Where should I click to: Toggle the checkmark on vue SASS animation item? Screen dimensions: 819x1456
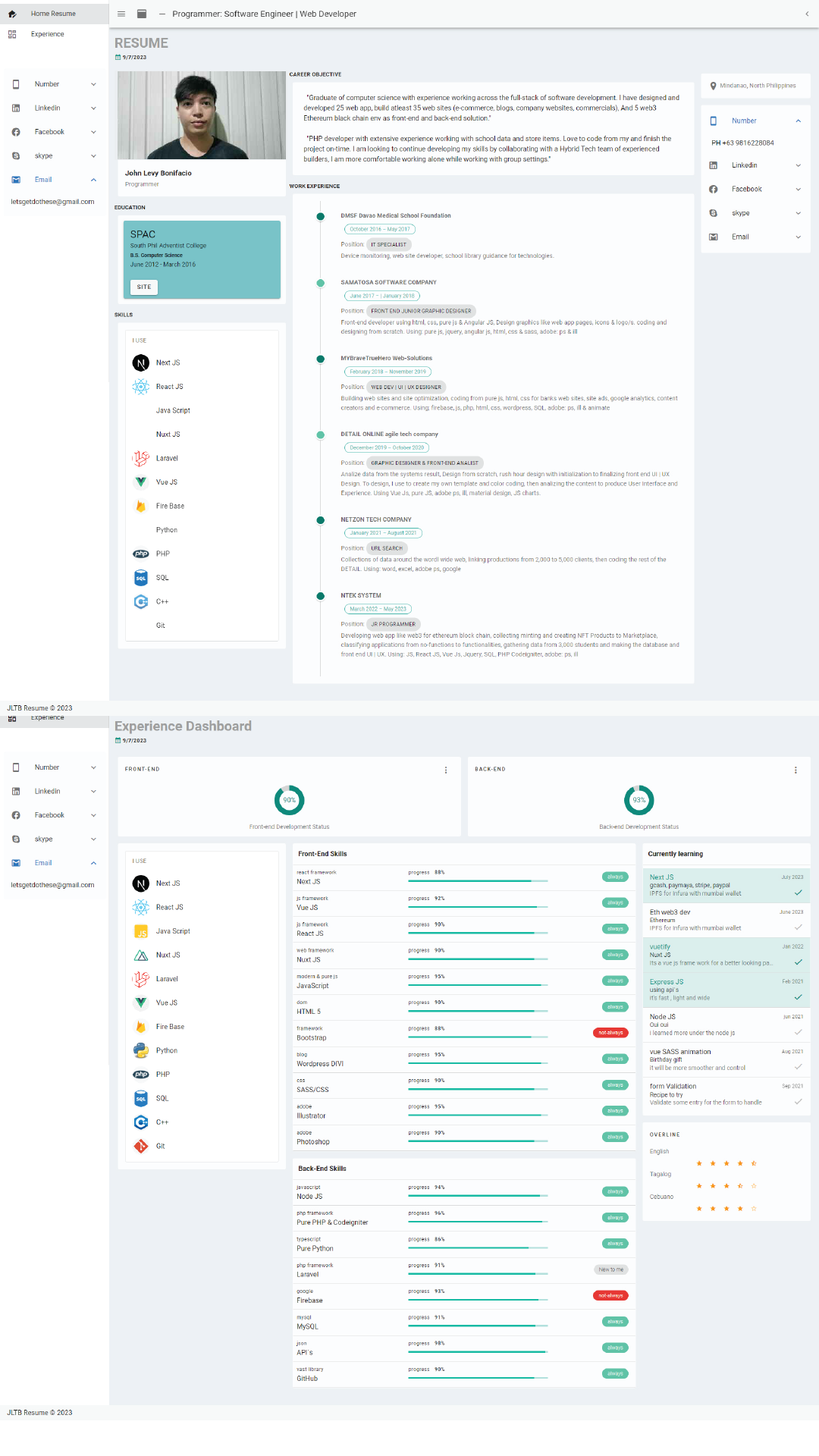click(x=798, y=1067)
